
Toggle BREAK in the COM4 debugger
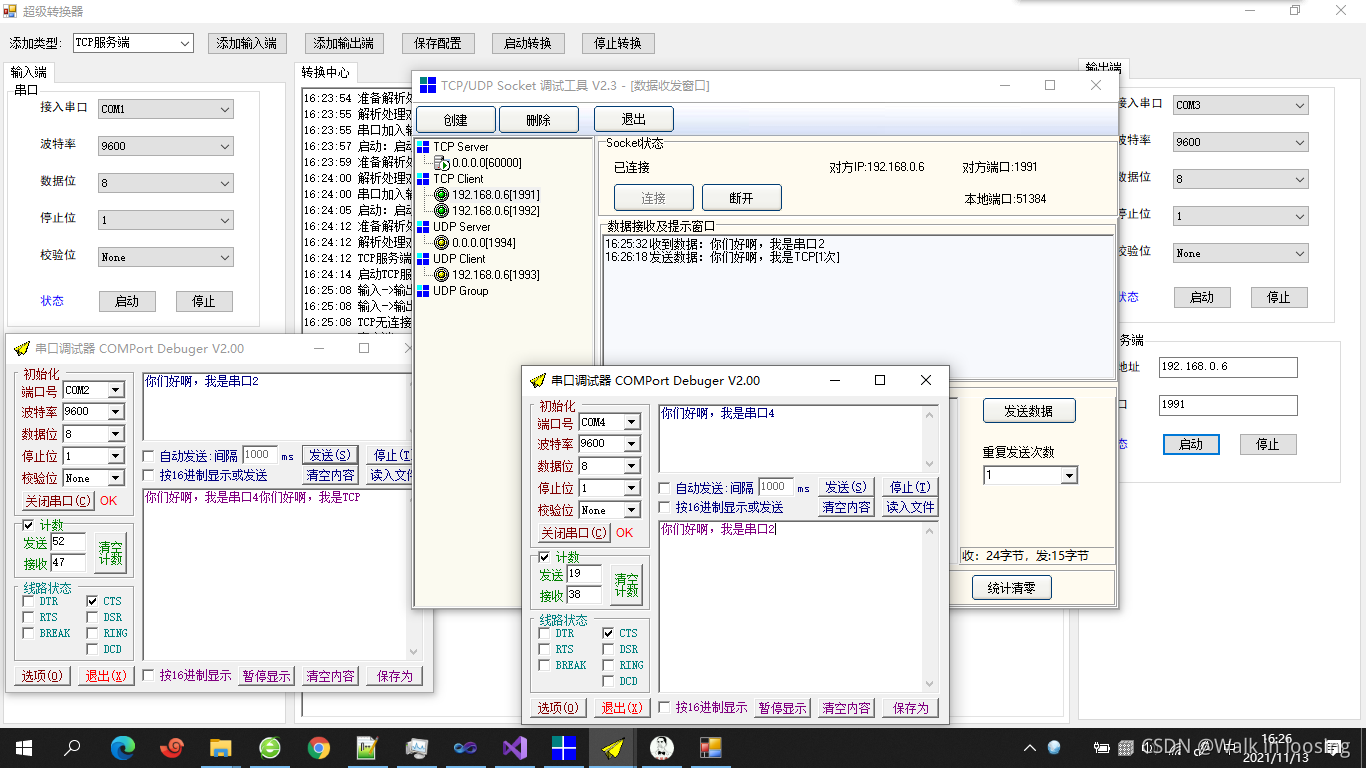click(544, 665)
